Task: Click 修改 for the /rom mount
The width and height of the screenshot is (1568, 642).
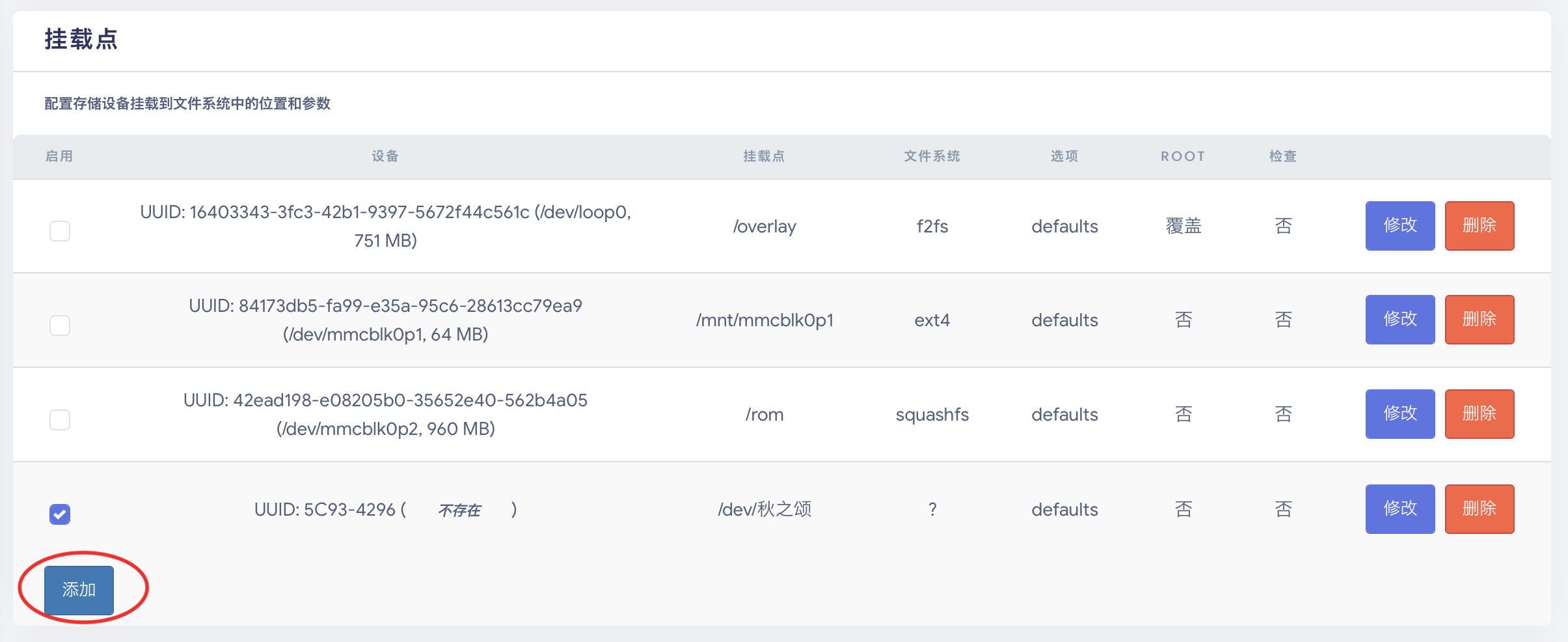Action: tap(1399, 413)
